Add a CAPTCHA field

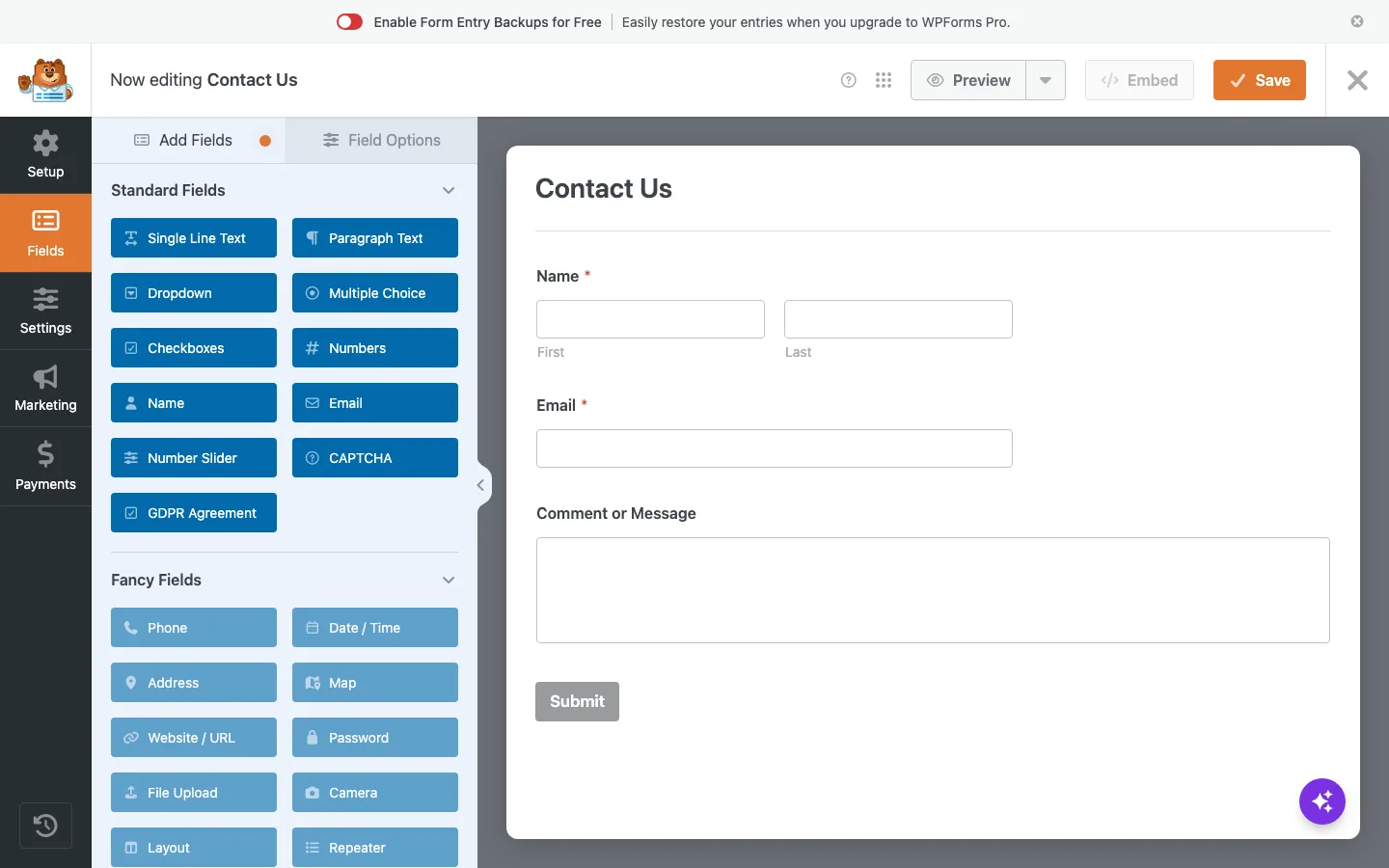(375, 458)
